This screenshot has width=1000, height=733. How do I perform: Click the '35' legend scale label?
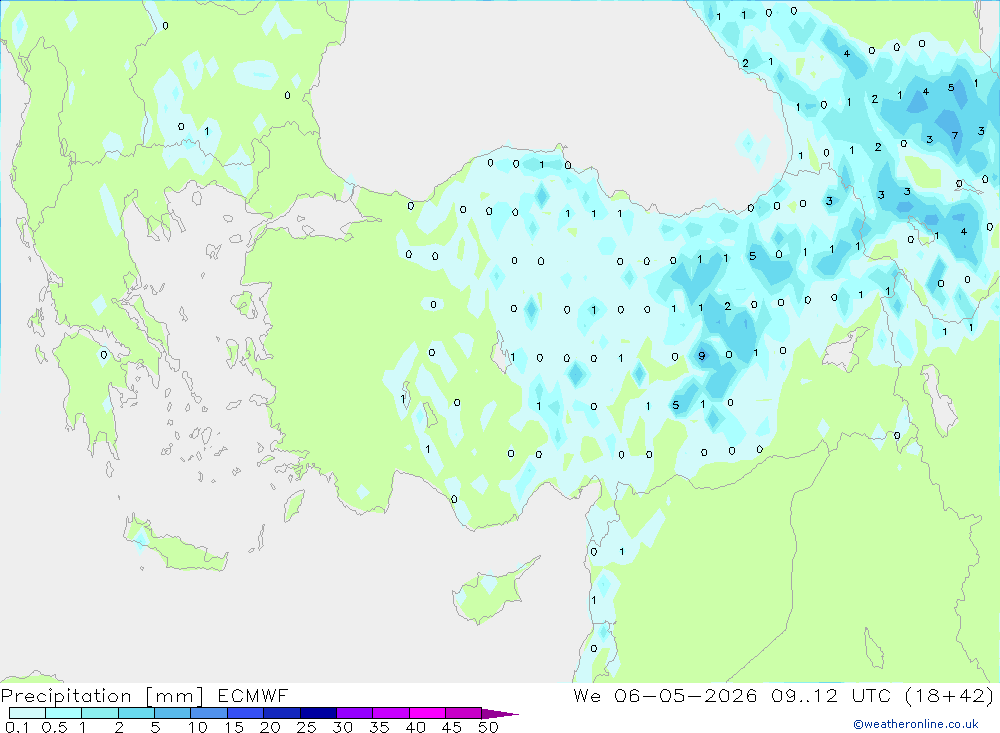379,727
